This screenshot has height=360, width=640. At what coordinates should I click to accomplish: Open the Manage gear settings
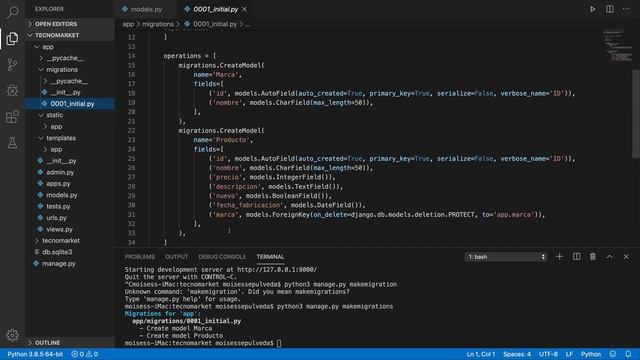pos(12,335)
